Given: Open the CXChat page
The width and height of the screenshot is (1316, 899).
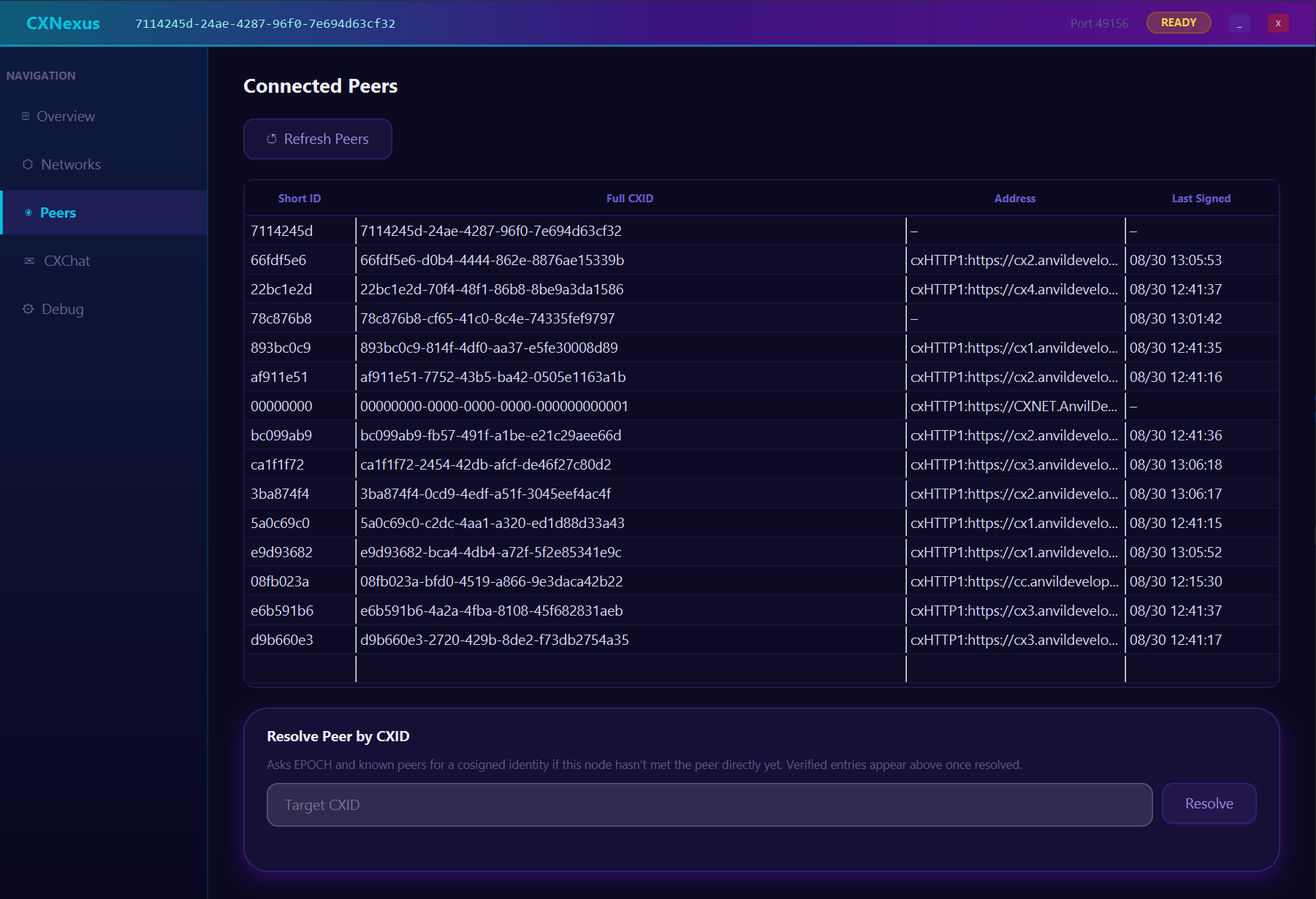Looking at the screenshot, I should [104, 261].
